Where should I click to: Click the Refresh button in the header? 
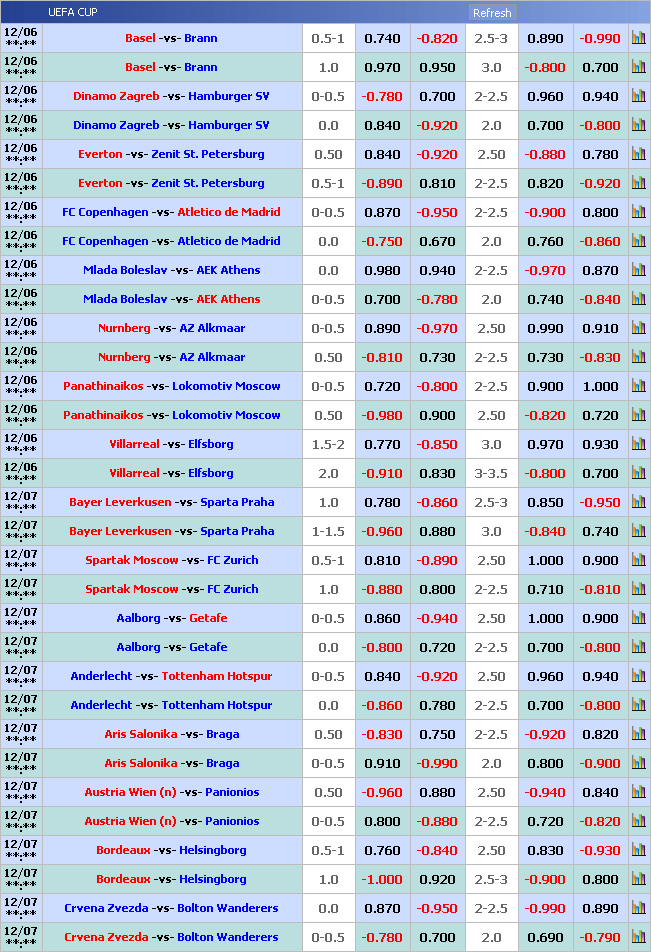(491, 13)
